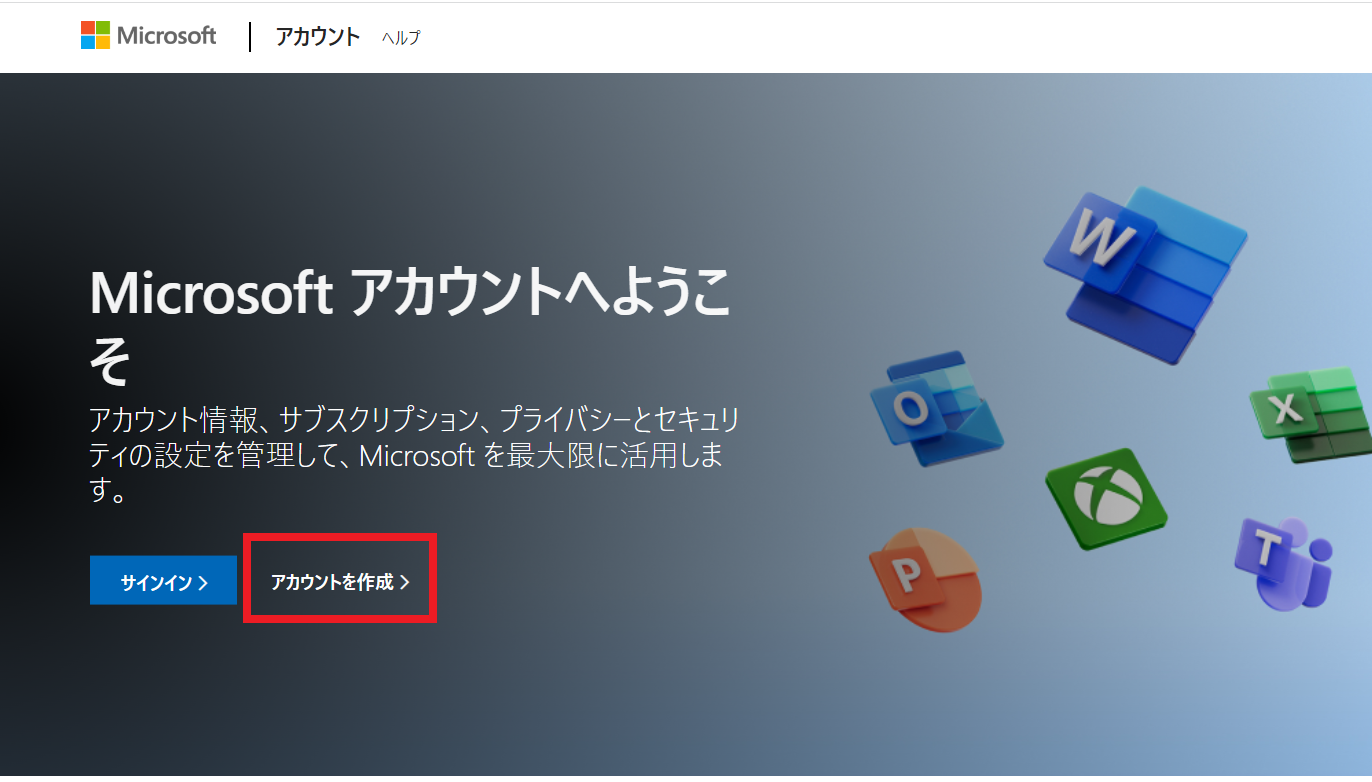Click the Xbox app icon
The image size is (1372, 782).
[1105, 497]
